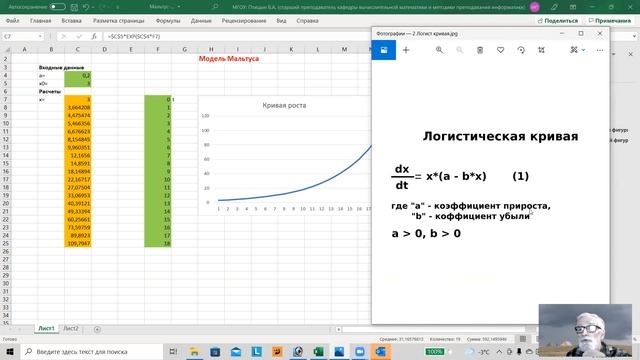Open ribbon display options icon
The height and width of the screenshot is (360, 640).
point(573,7)
